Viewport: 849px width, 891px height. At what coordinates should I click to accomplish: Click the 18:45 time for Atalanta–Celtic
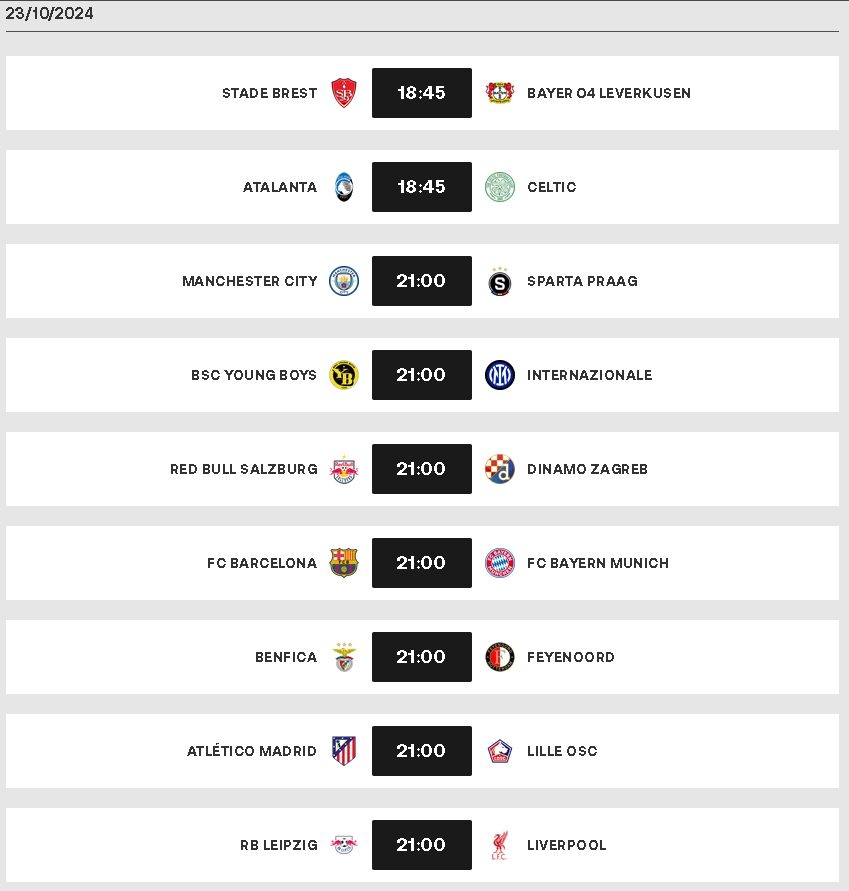point(422,187)
